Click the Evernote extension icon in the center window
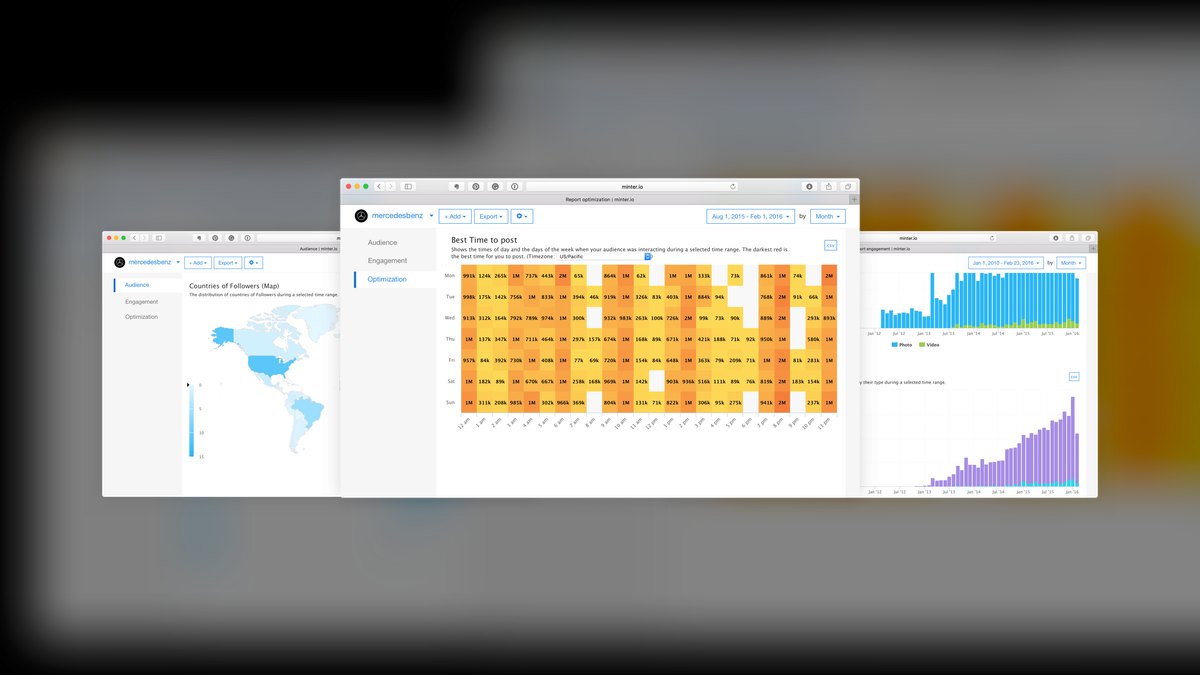This screenshot has width=1200, height=675. (x=455, y=186)
